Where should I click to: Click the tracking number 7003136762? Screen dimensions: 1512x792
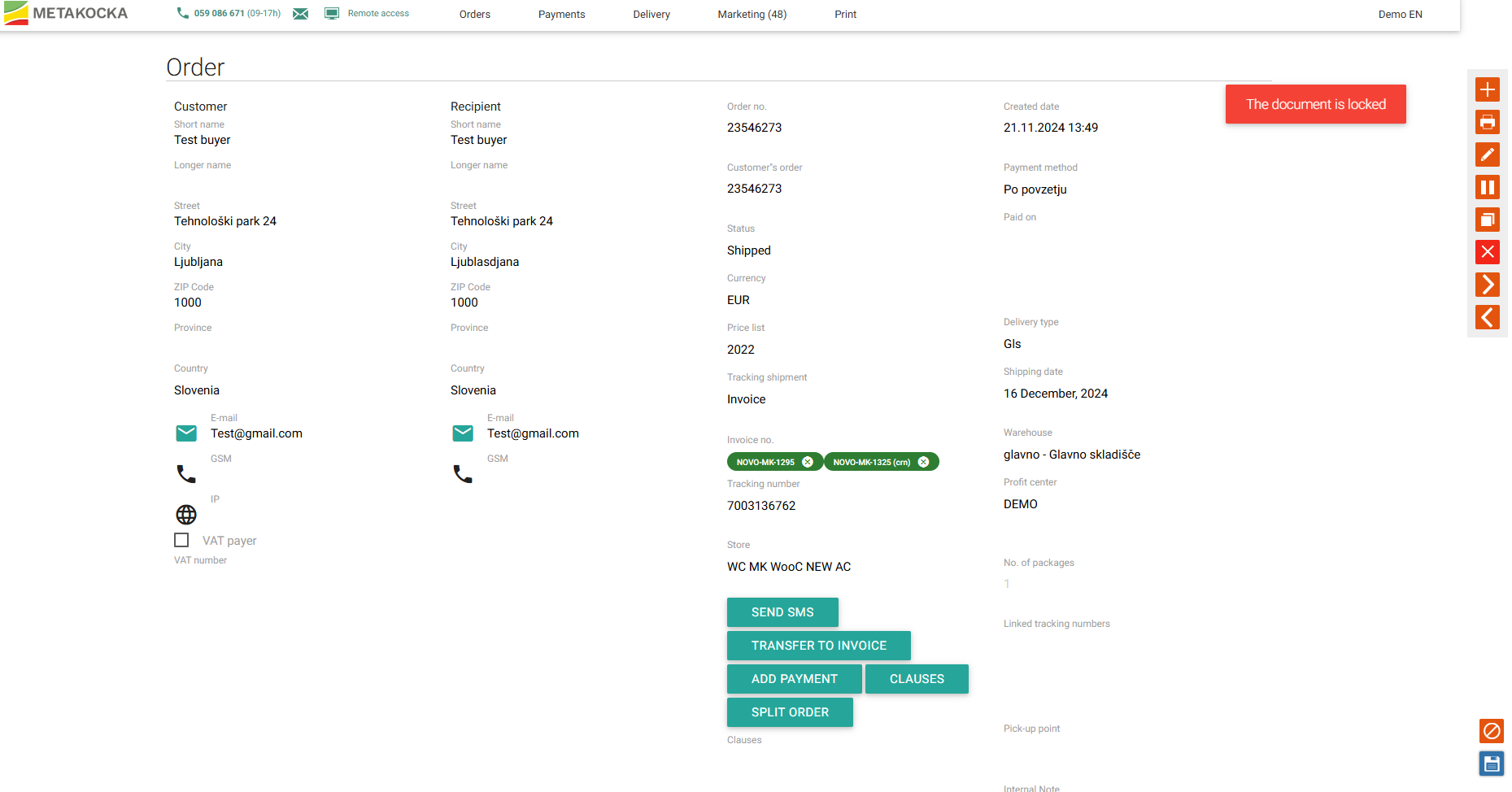761,506
